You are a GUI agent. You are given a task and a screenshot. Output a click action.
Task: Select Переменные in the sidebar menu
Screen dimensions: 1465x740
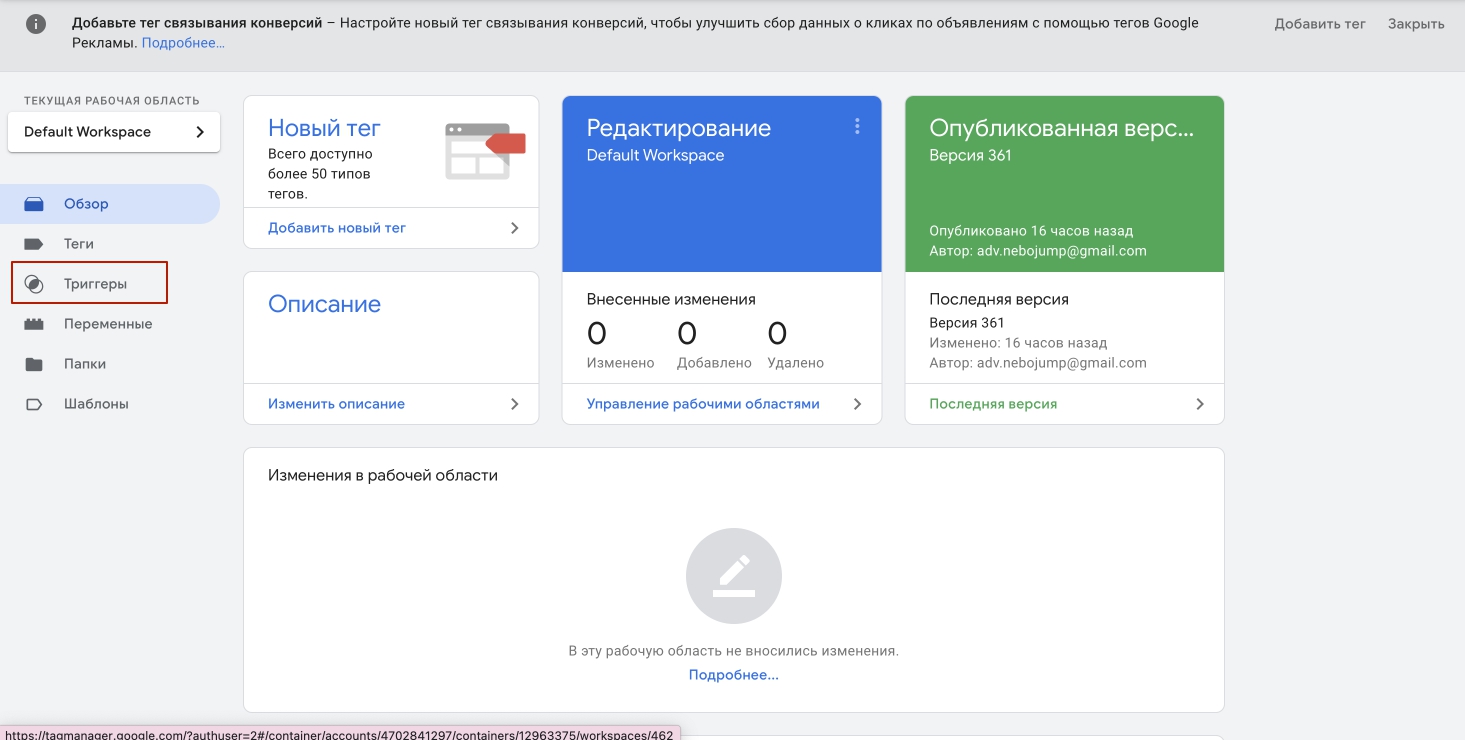(108, 324)
